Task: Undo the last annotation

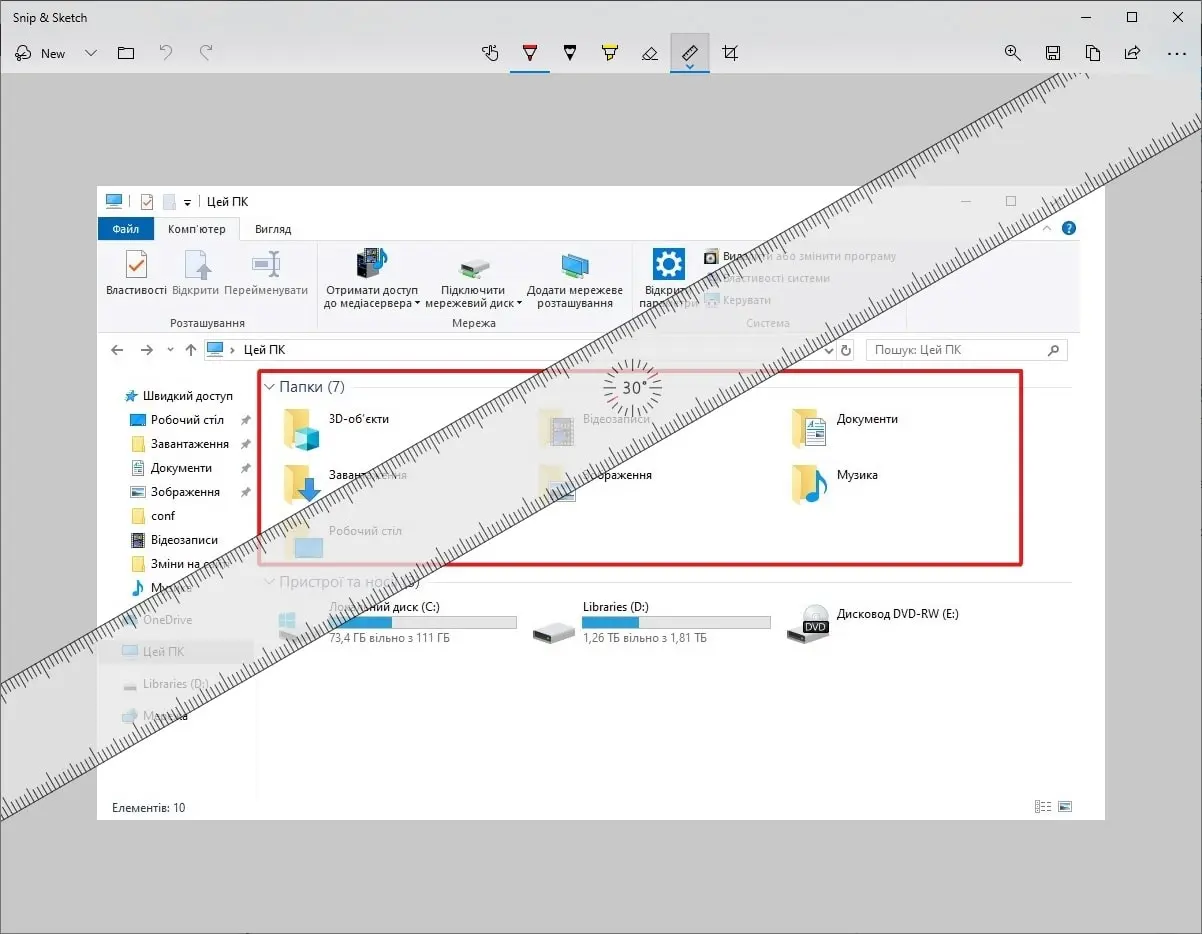Action: pos(166,53)
